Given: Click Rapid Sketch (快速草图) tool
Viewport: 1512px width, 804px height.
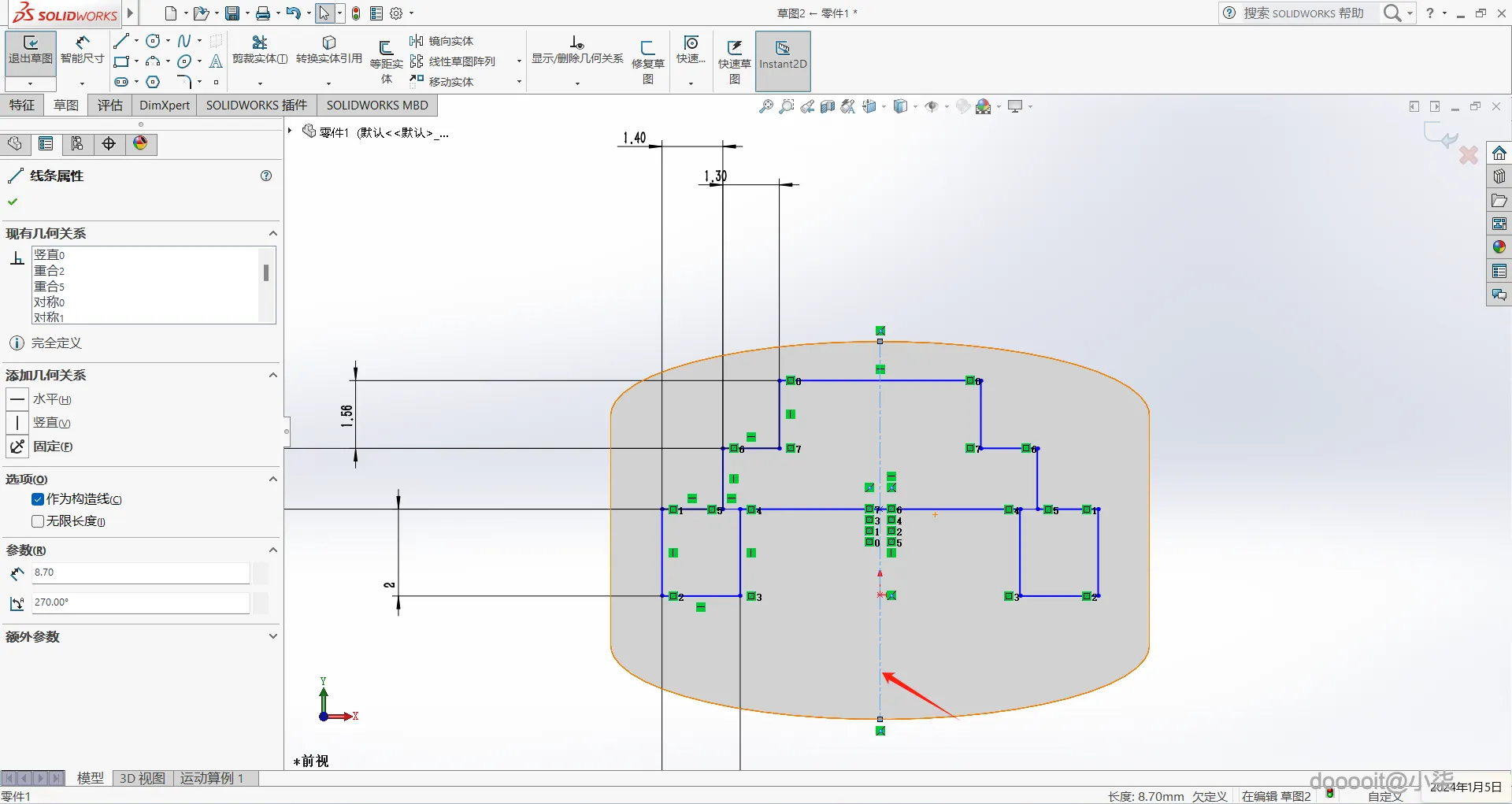Looking at the screenshot, I should pos(734,61).
